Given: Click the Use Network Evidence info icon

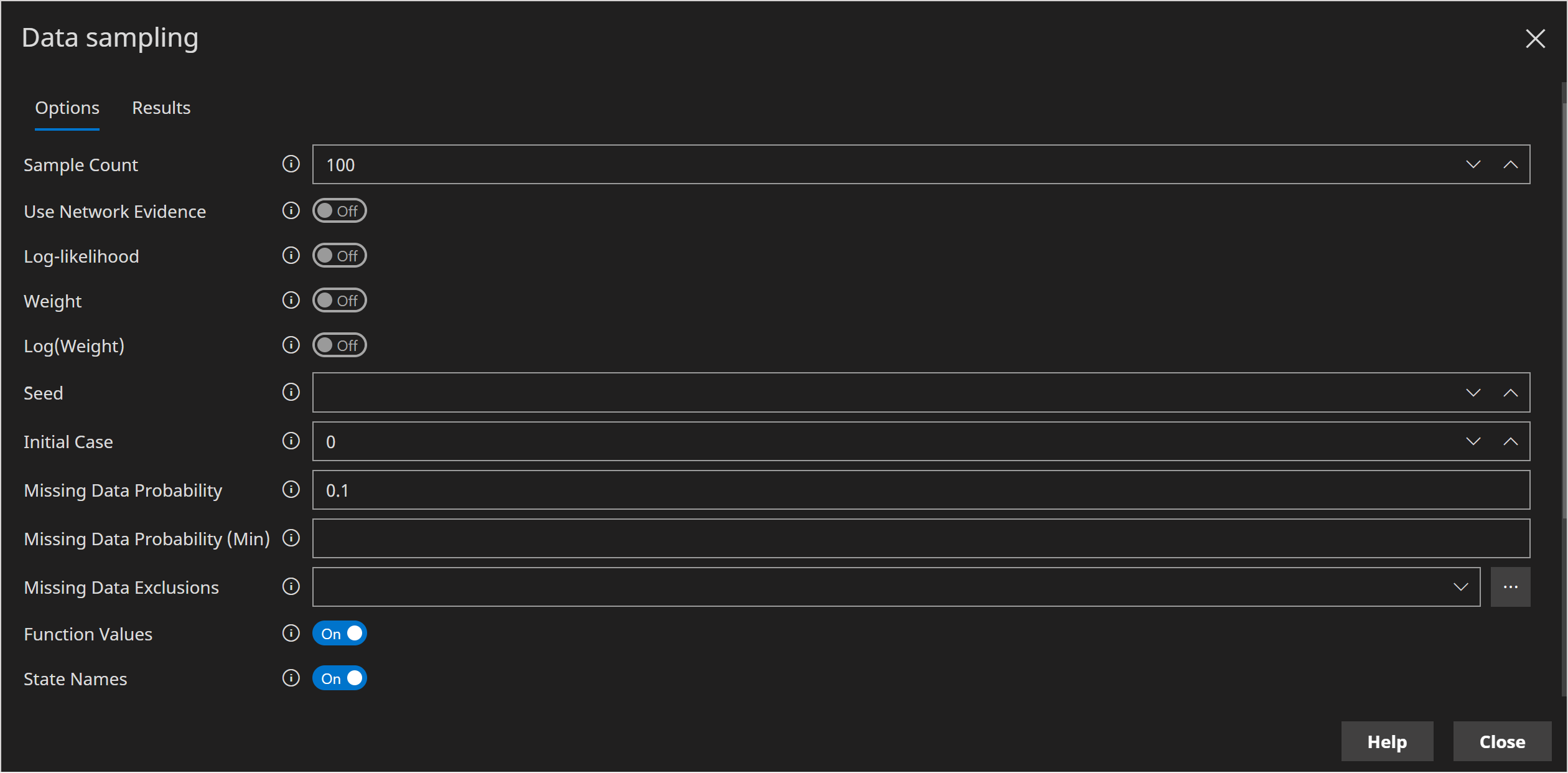Looking at the screenshot, I should pos(291,210).
